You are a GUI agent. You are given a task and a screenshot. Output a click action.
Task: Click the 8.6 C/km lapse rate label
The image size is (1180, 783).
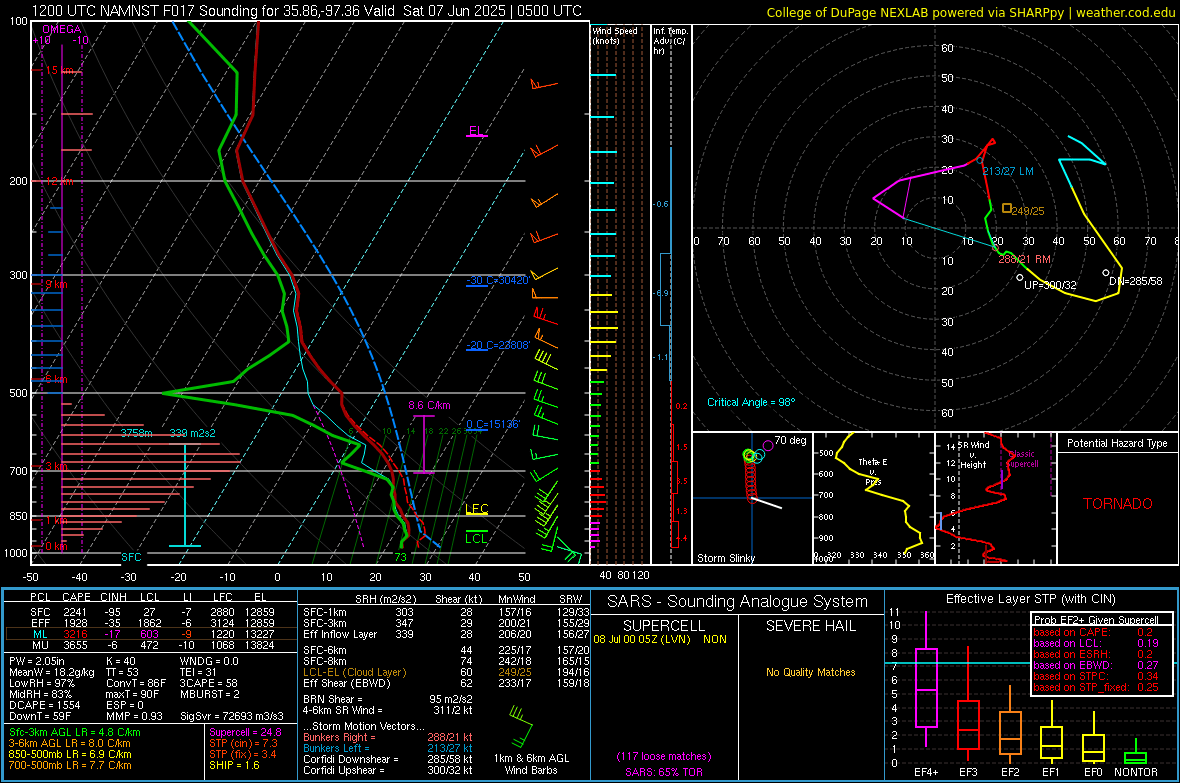click(429, 405)
